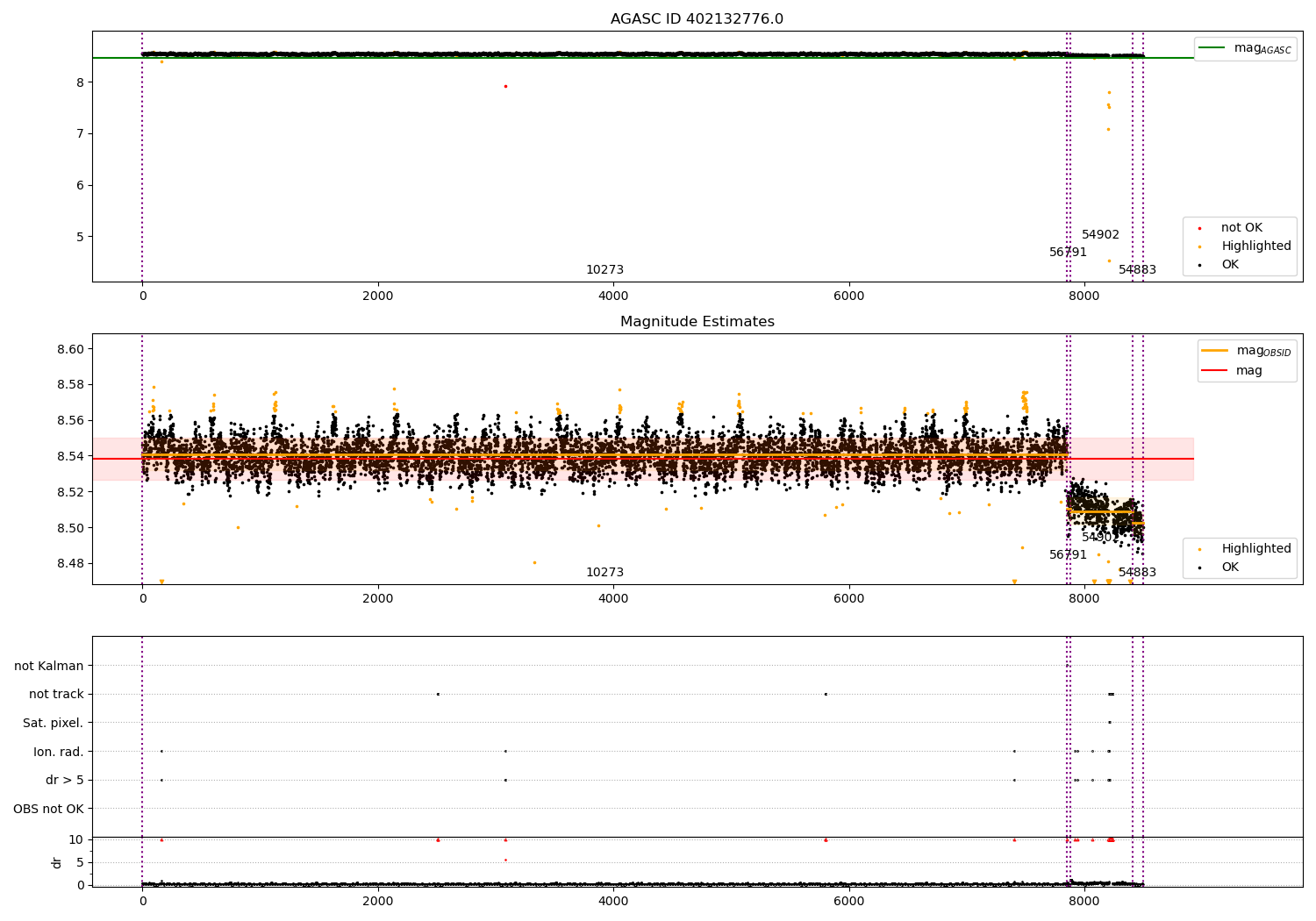Click the 'OBS not OK' row label
The height and width of the screenshot is (921, 1316).
48,809
